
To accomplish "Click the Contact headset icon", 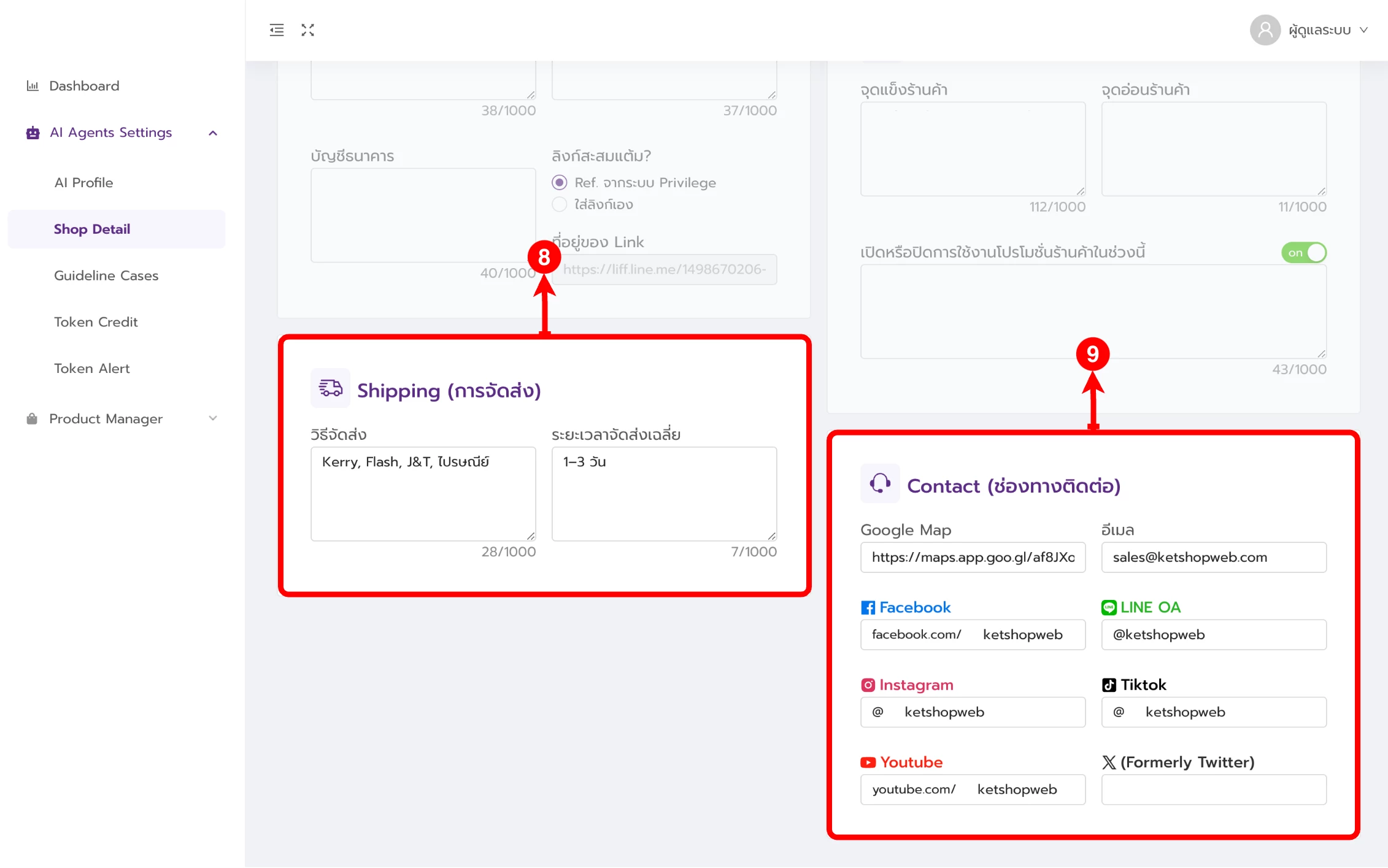I will (879, 483).
